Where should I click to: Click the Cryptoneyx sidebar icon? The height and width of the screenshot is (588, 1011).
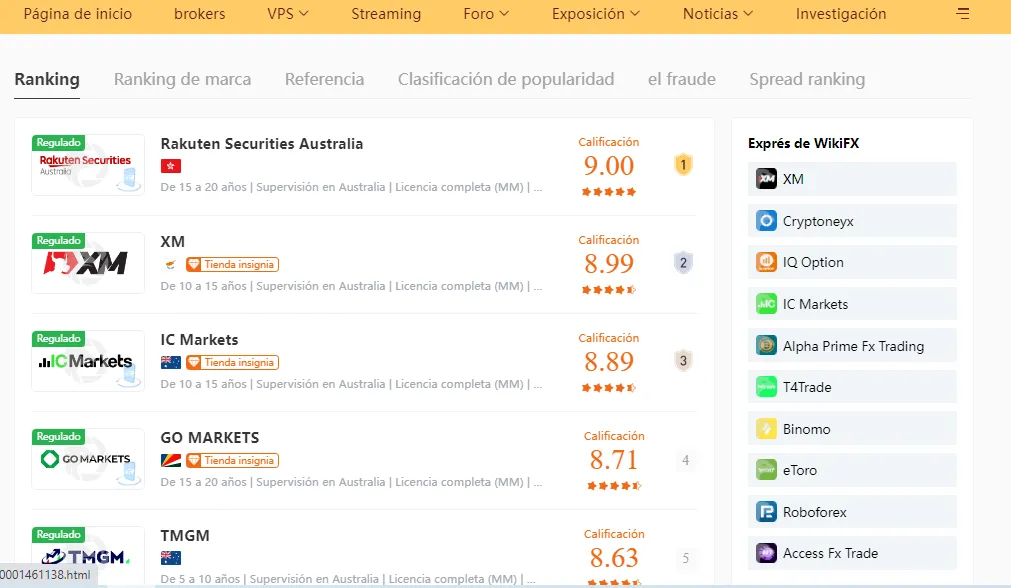(766, 220)
